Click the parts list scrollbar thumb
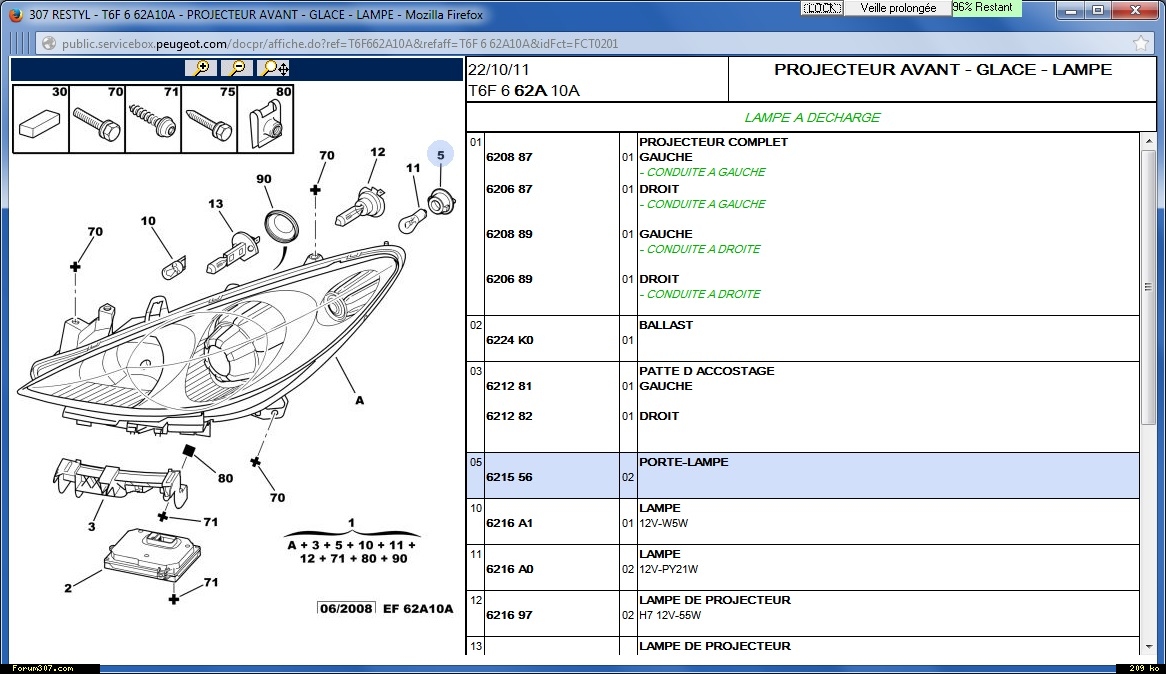The image size is (1166, 674). [x=1148, y=287]
